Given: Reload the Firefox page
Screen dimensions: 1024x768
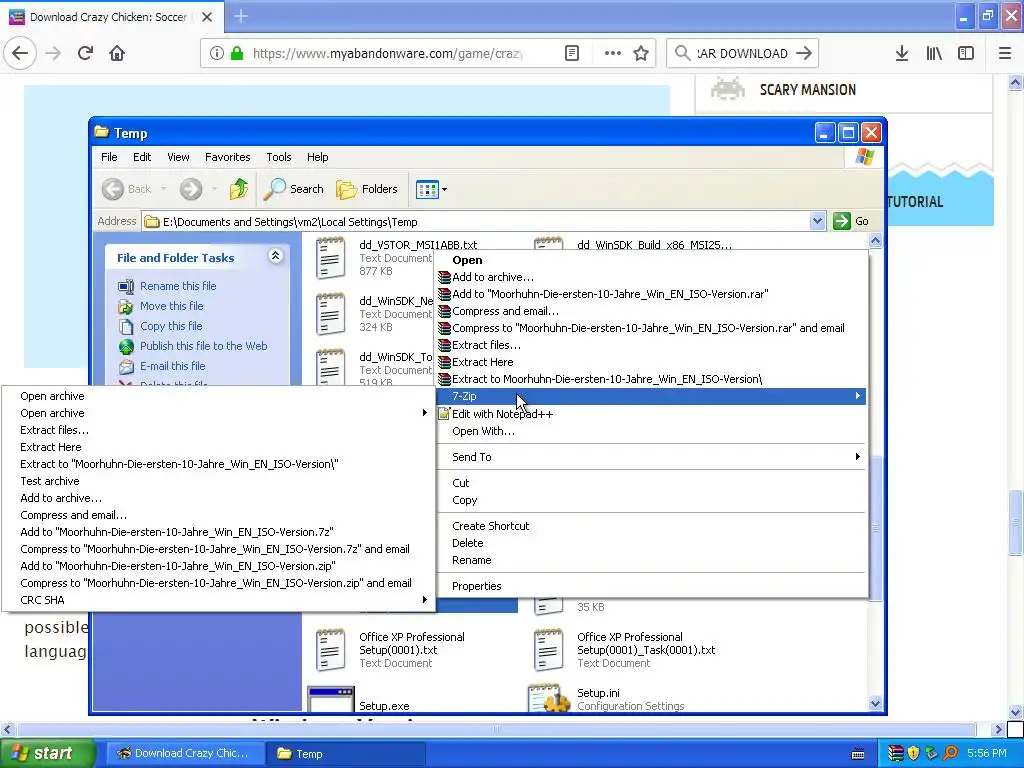Looking at the screenshot, I should click(x=85, y=54).
